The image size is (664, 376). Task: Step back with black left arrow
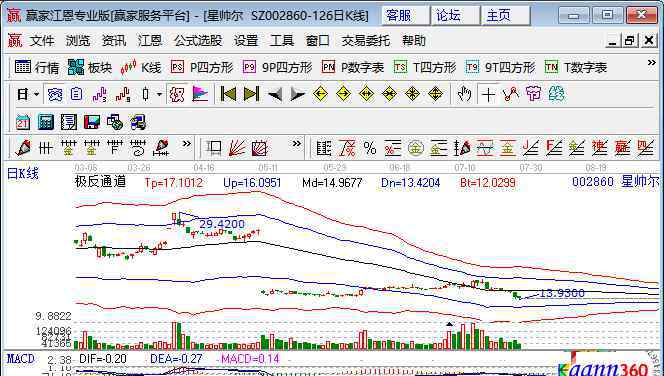[x=275, y=94]
